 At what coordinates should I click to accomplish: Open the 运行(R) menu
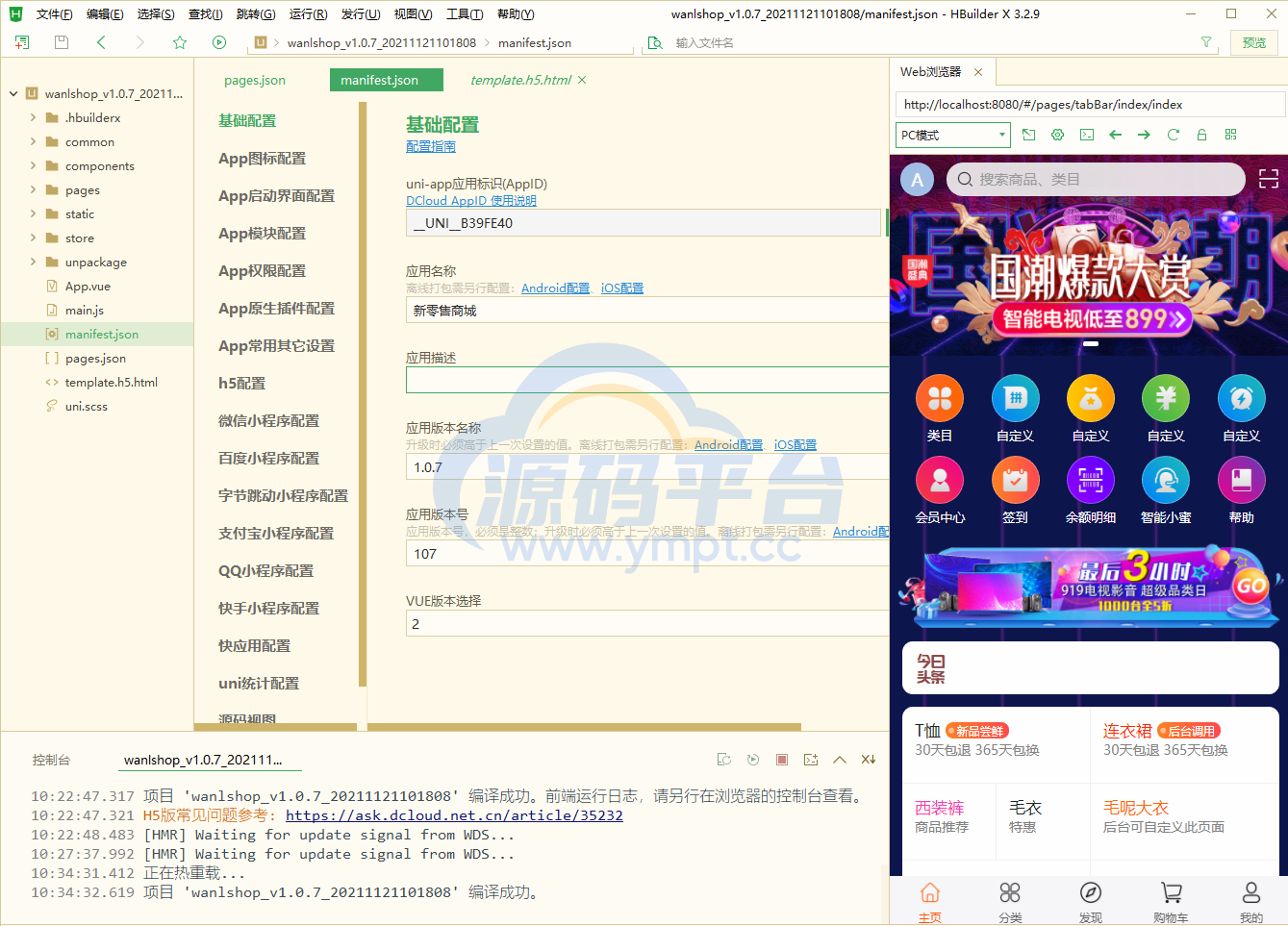pos(308,14)
